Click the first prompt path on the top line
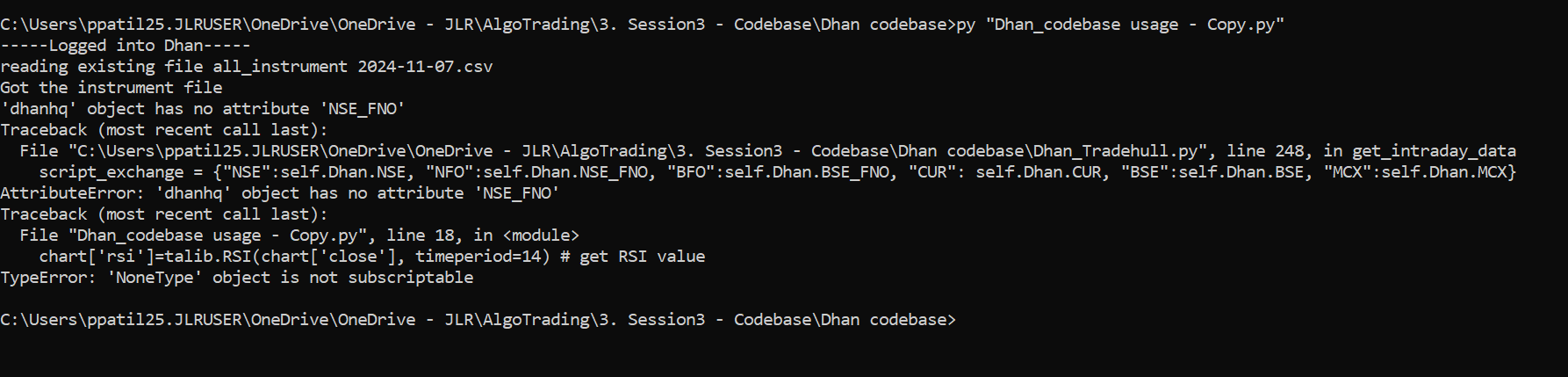The width and height of the screenshot is (1568, 377). click(x=478, y=25)
